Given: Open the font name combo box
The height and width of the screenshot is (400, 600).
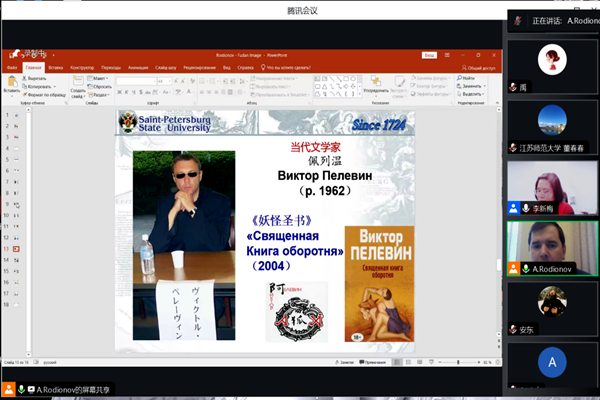Looking at the screenshot, I should click(x=136, y=81).
